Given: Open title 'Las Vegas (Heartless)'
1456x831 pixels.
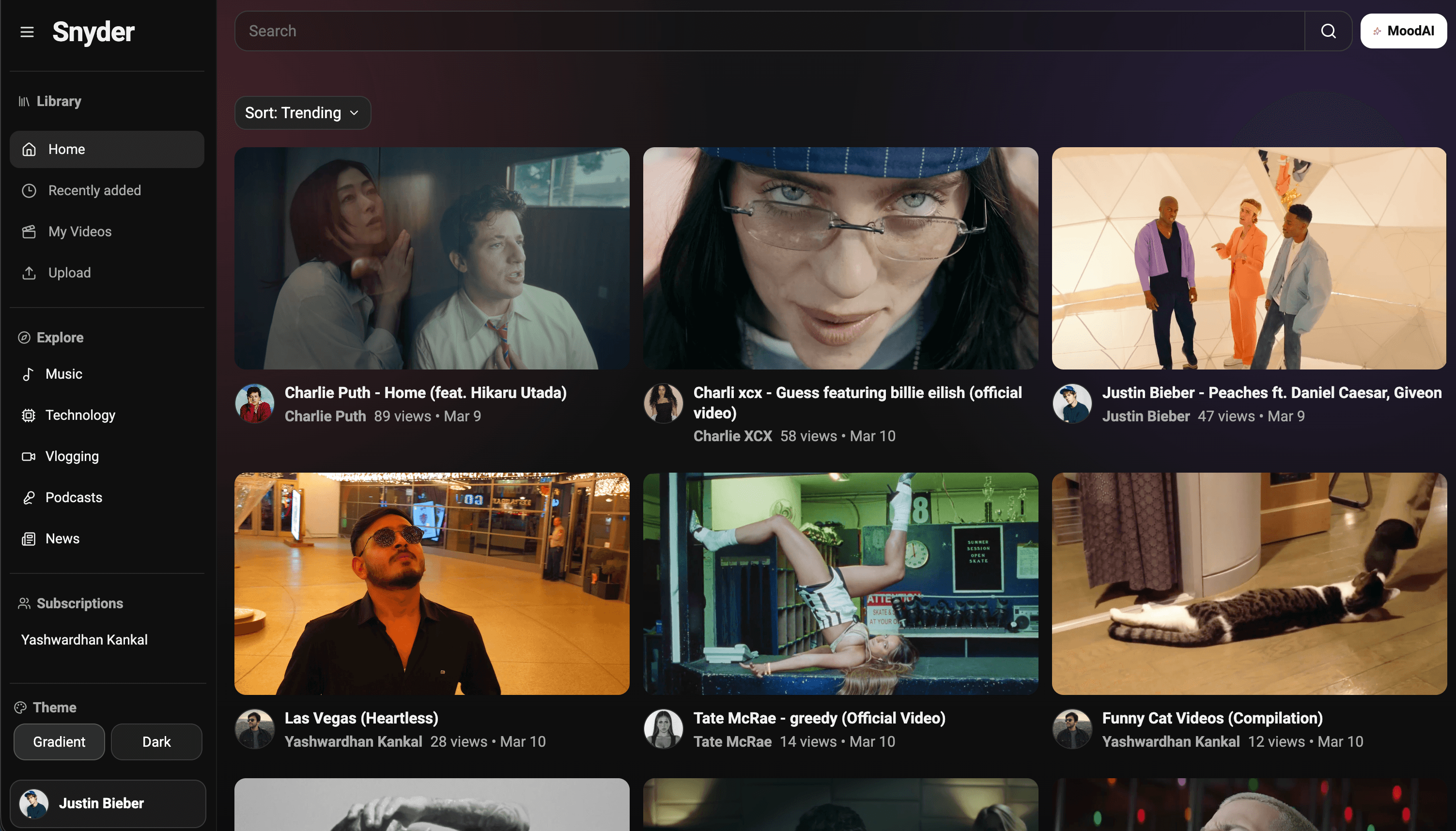Looking at the screenshot, I should pos(361,718).
